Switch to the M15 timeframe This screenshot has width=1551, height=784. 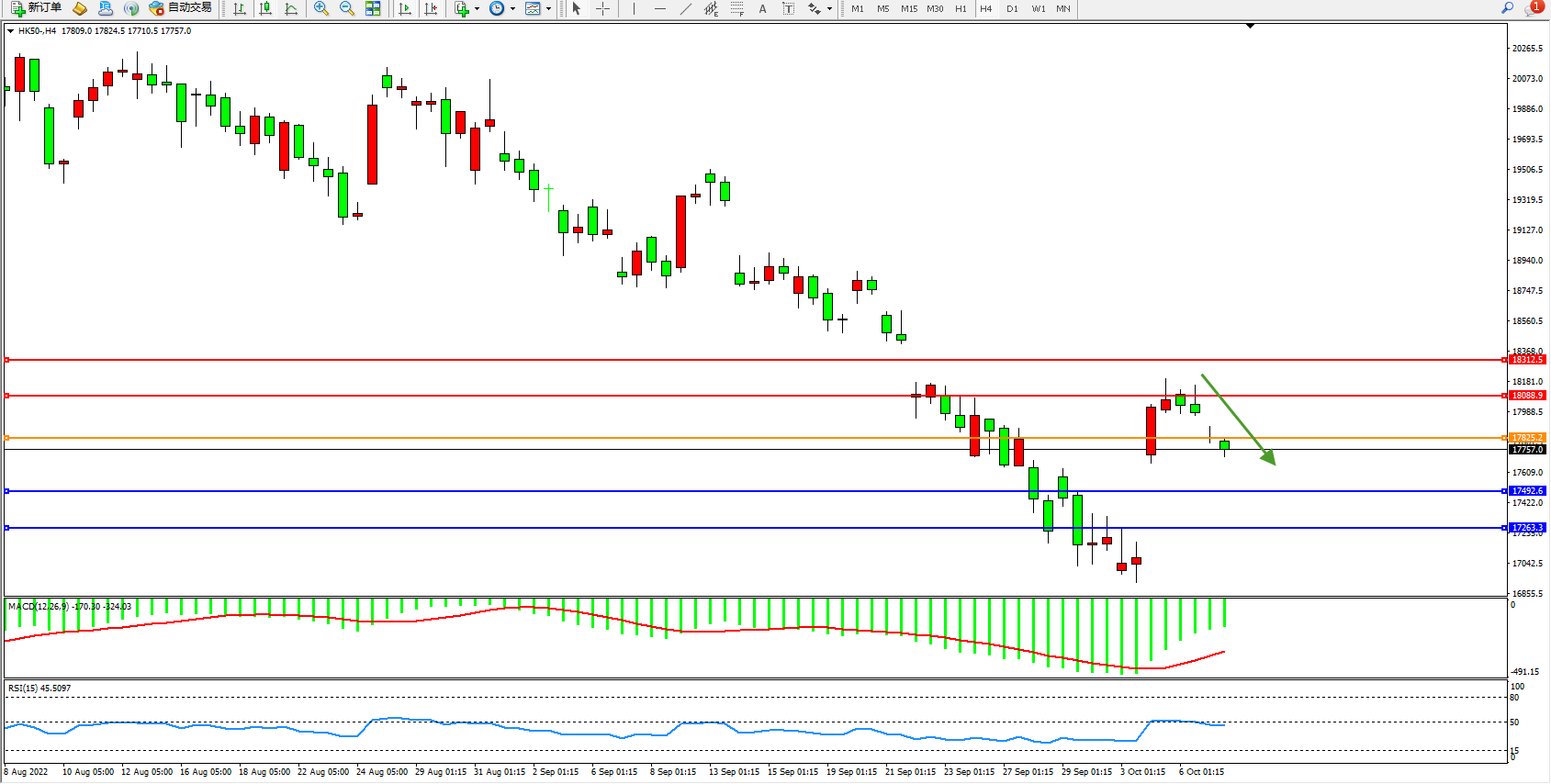[909, 8]
